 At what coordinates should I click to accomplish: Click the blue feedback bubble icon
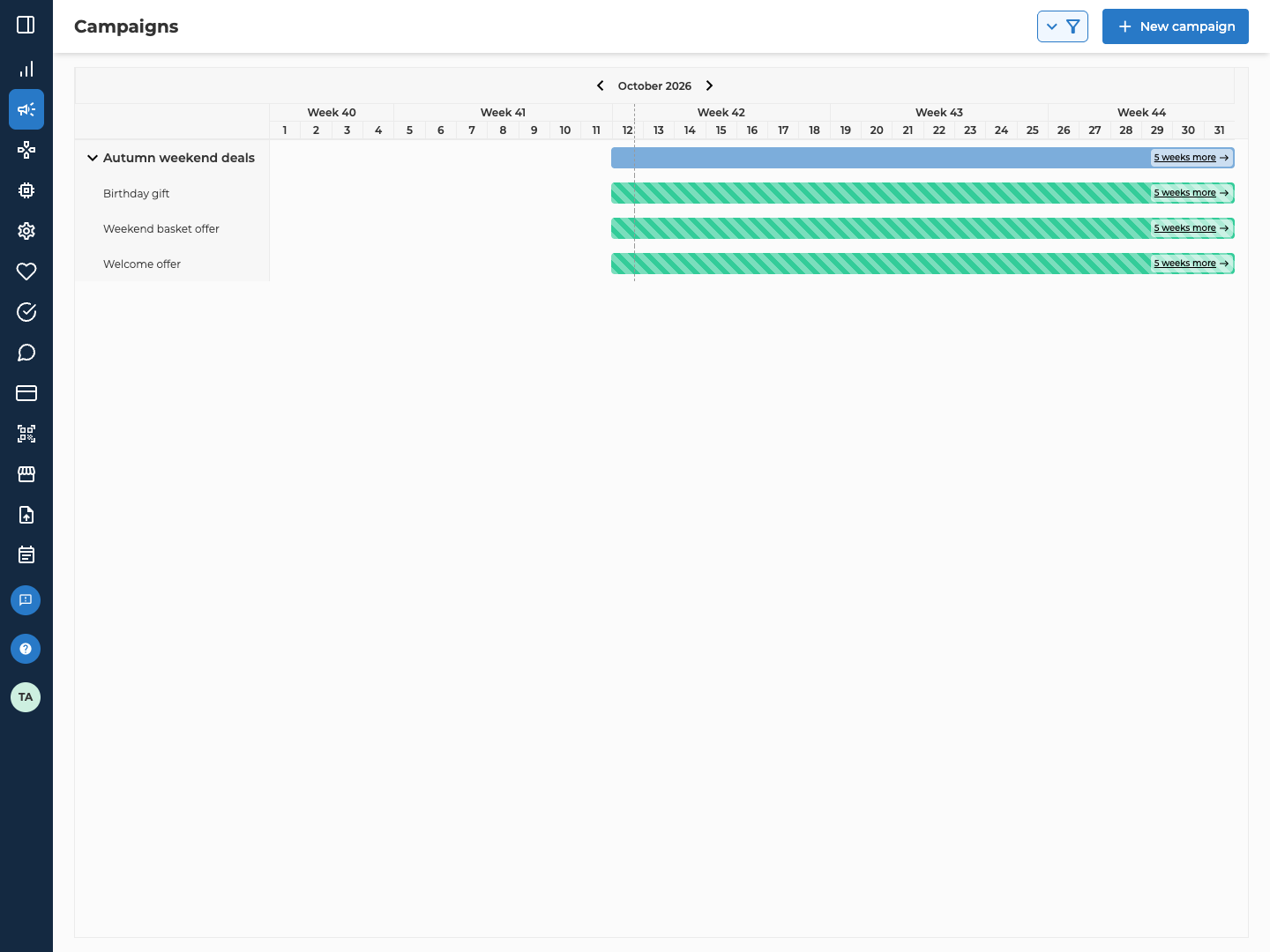[x=26, y=600]
